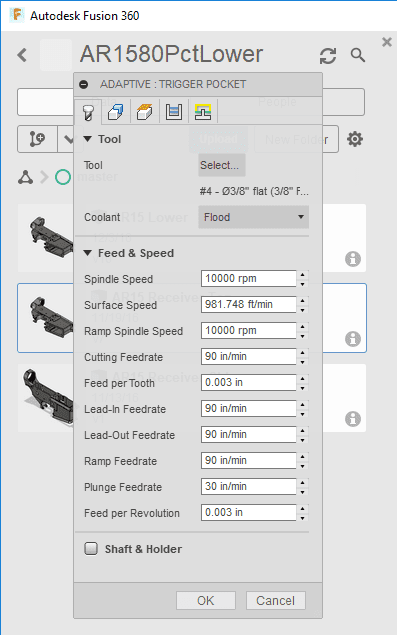
Task: Click the Fusion 360 app icon
Action: (17, 15)
